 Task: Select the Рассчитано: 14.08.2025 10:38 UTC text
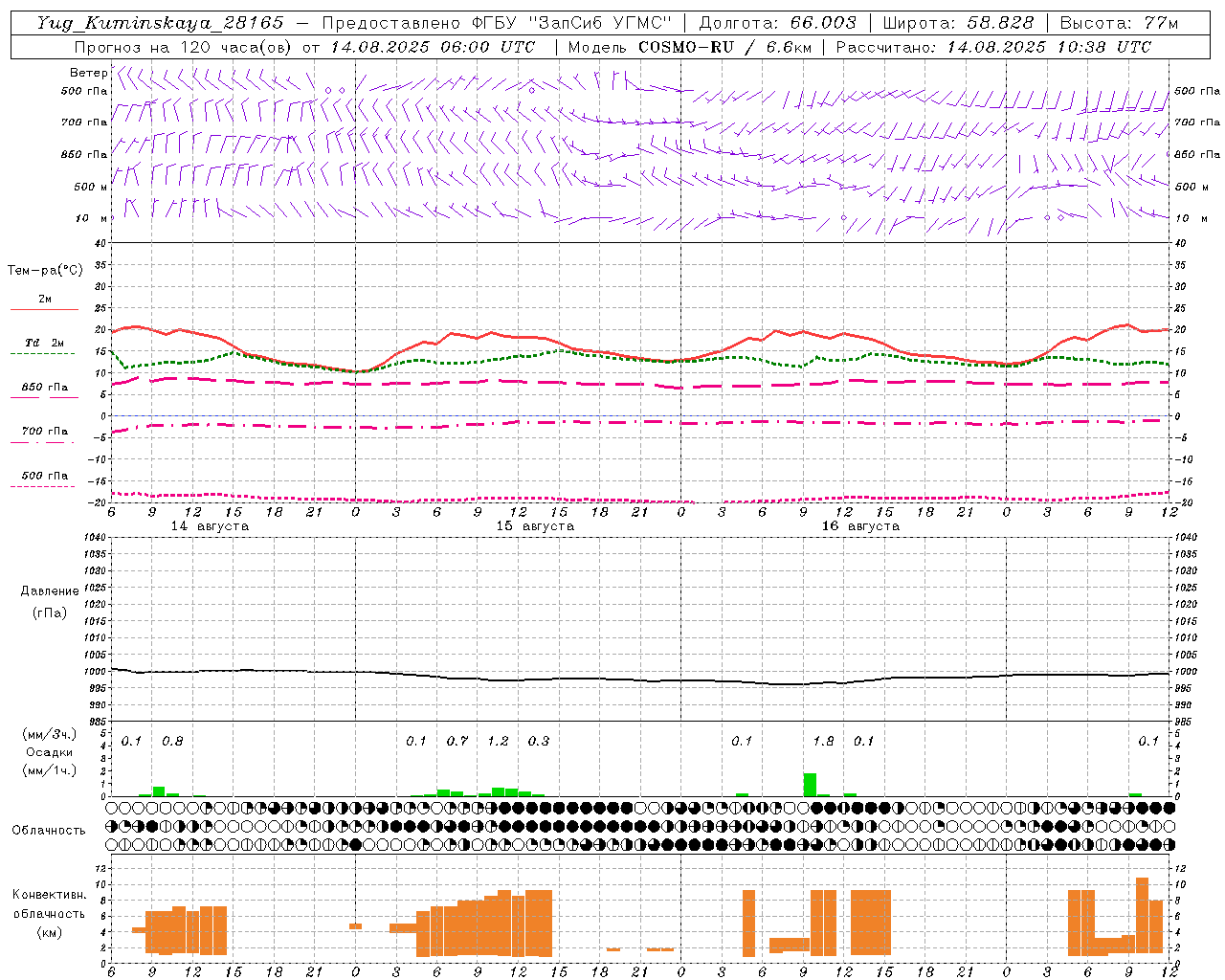[993, 47]
